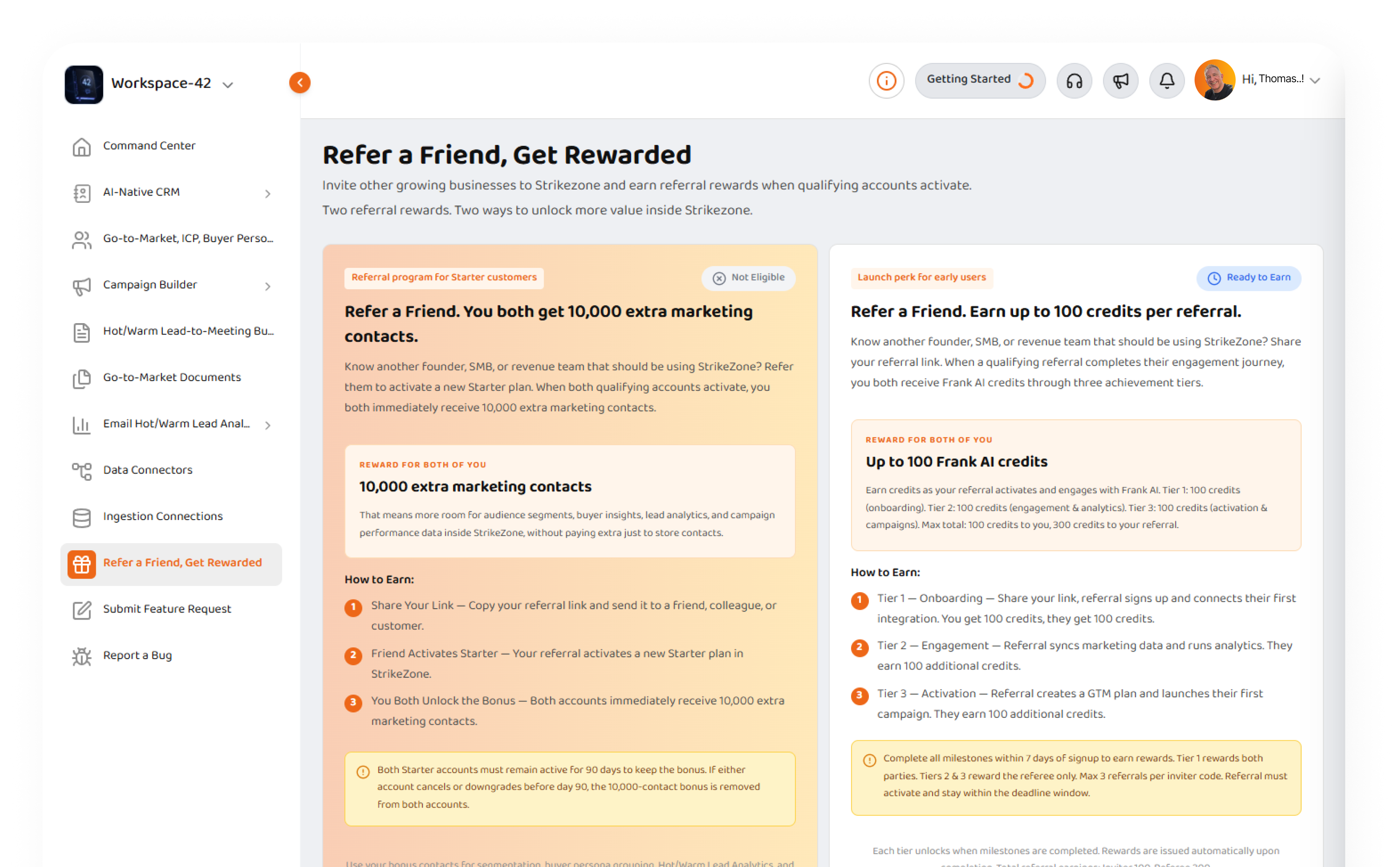Screen dimensions: 1400x867
Task: Click the Tier 2 — Engagement step text
Action: [1084, 656]
